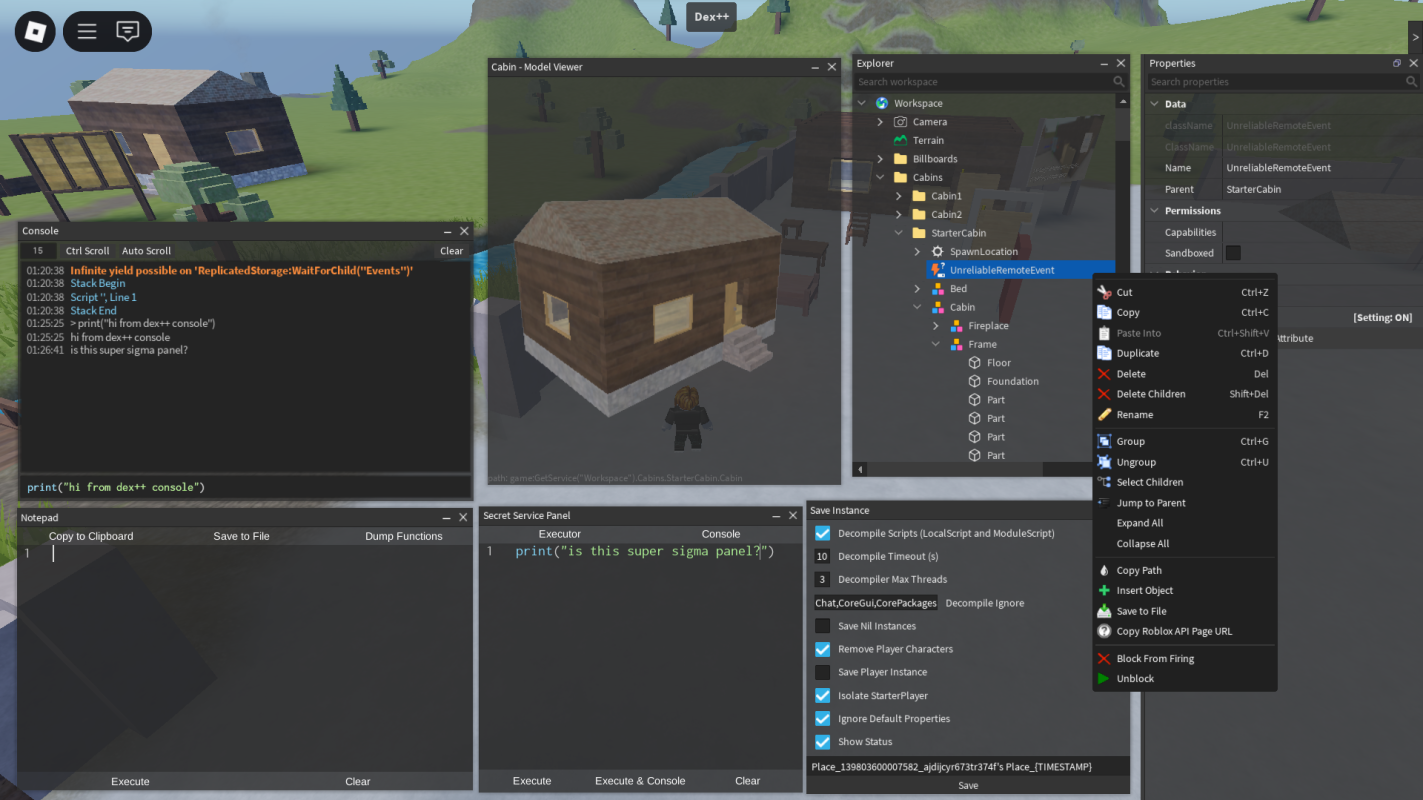Click the icon beside Group
1423x800 pixels.
(1104, 441)
